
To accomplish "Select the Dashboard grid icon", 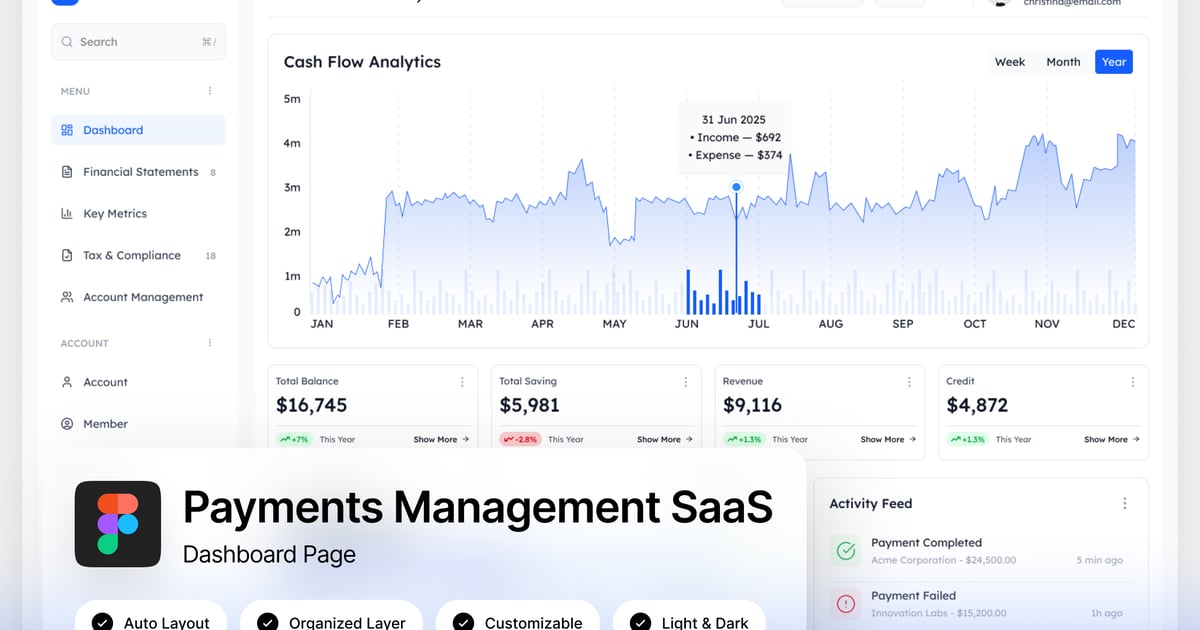I will click(x=68, y=129).
